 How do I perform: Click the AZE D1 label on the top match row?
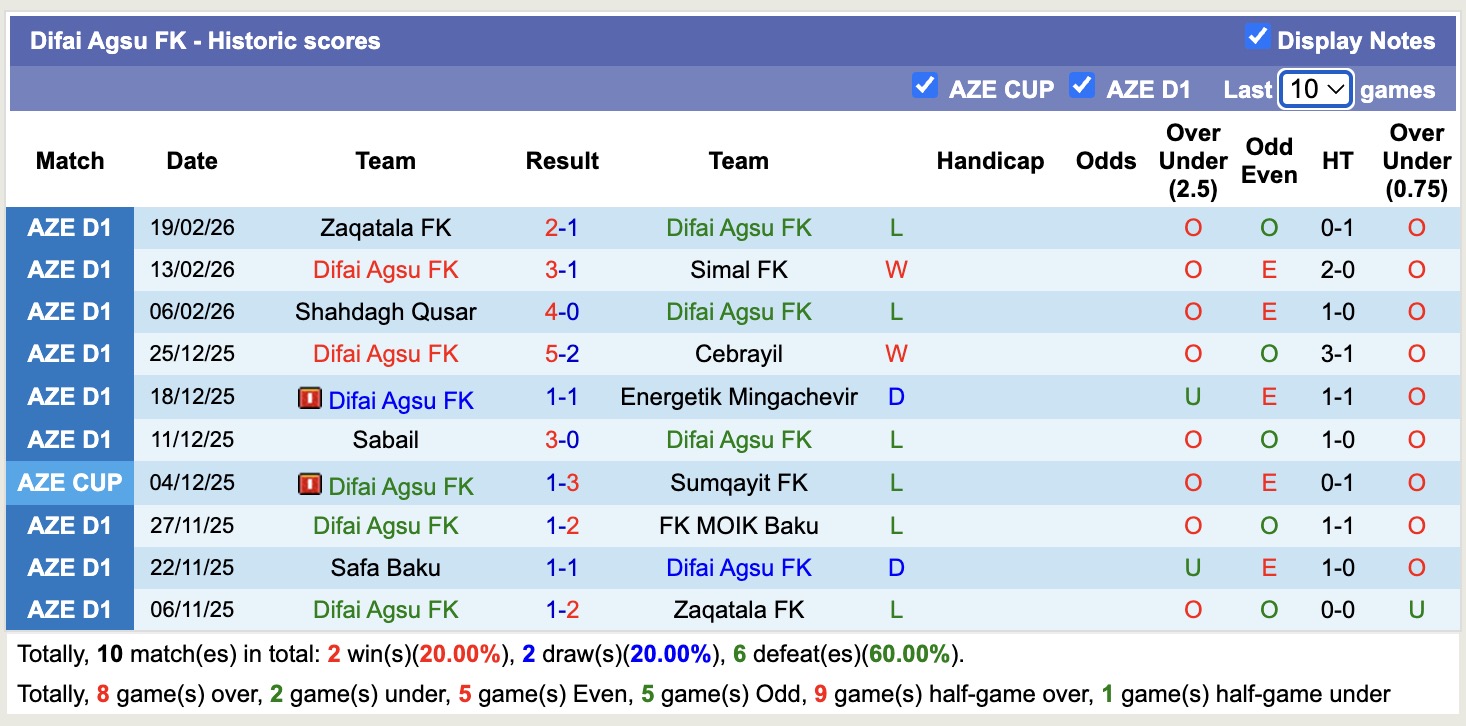[69, 227]
